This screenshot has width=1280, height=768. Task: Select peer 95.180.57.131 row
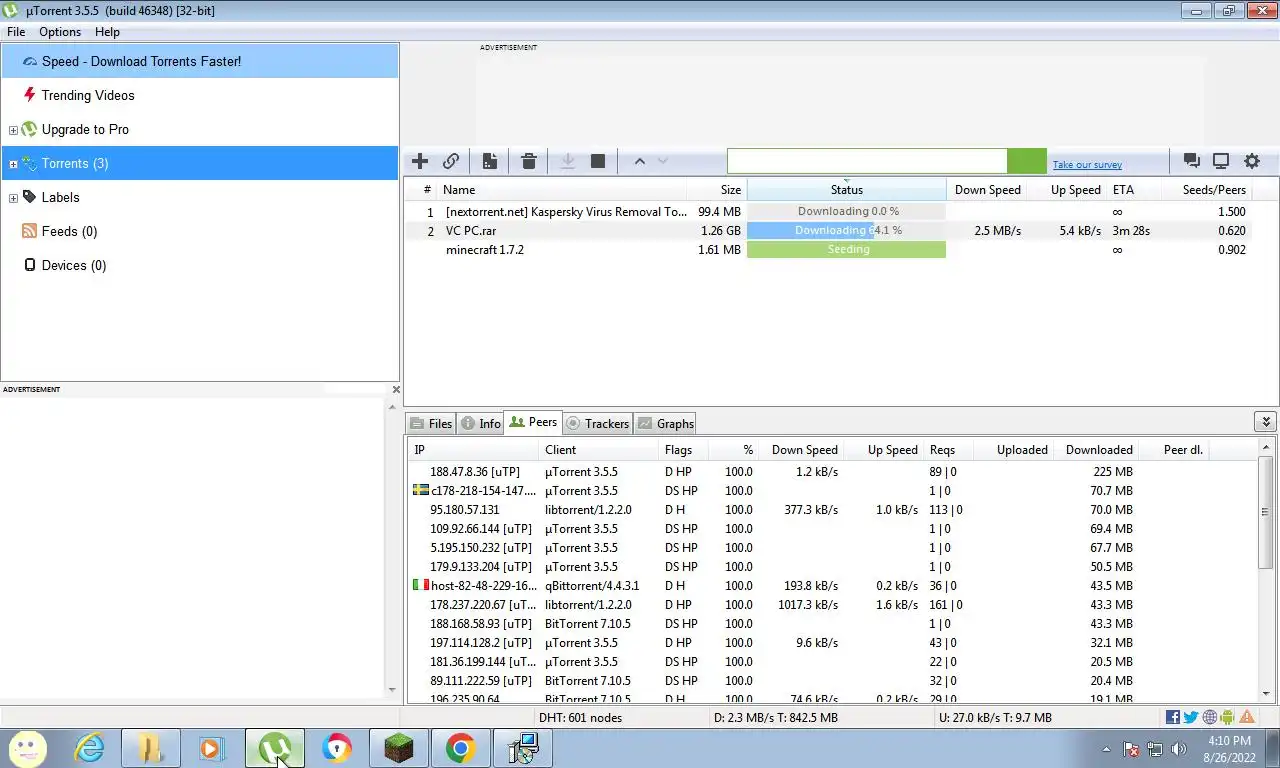832,510
